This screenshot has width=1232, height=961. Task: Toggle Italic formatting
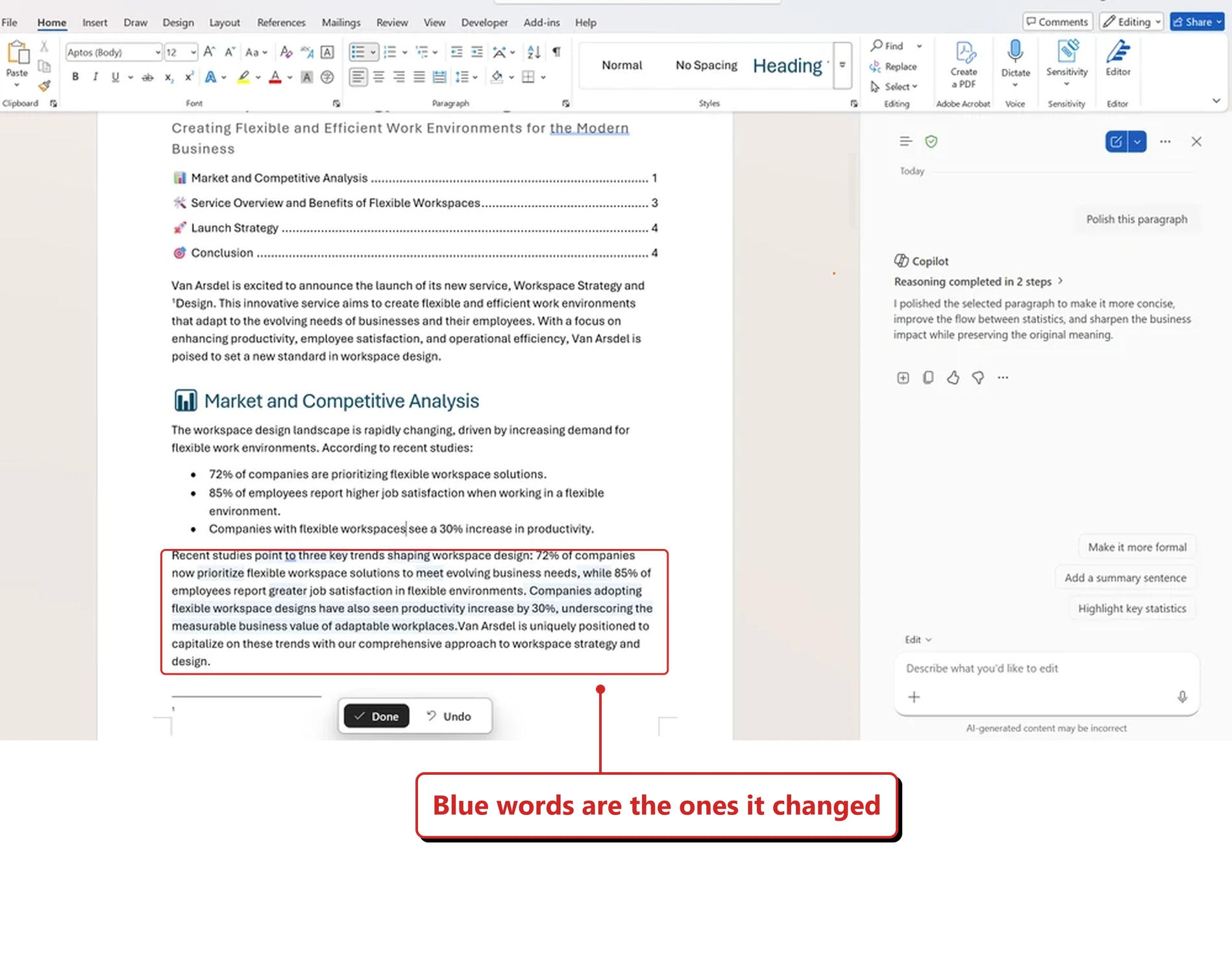pyautogui.click(x=95, y=77)
